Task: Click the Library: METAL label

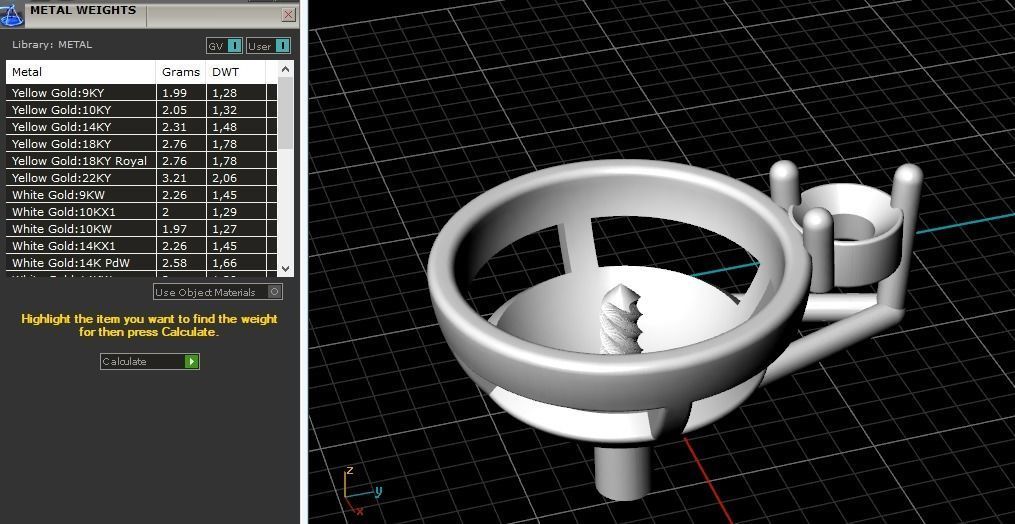Action: click(x=52, y=45)
